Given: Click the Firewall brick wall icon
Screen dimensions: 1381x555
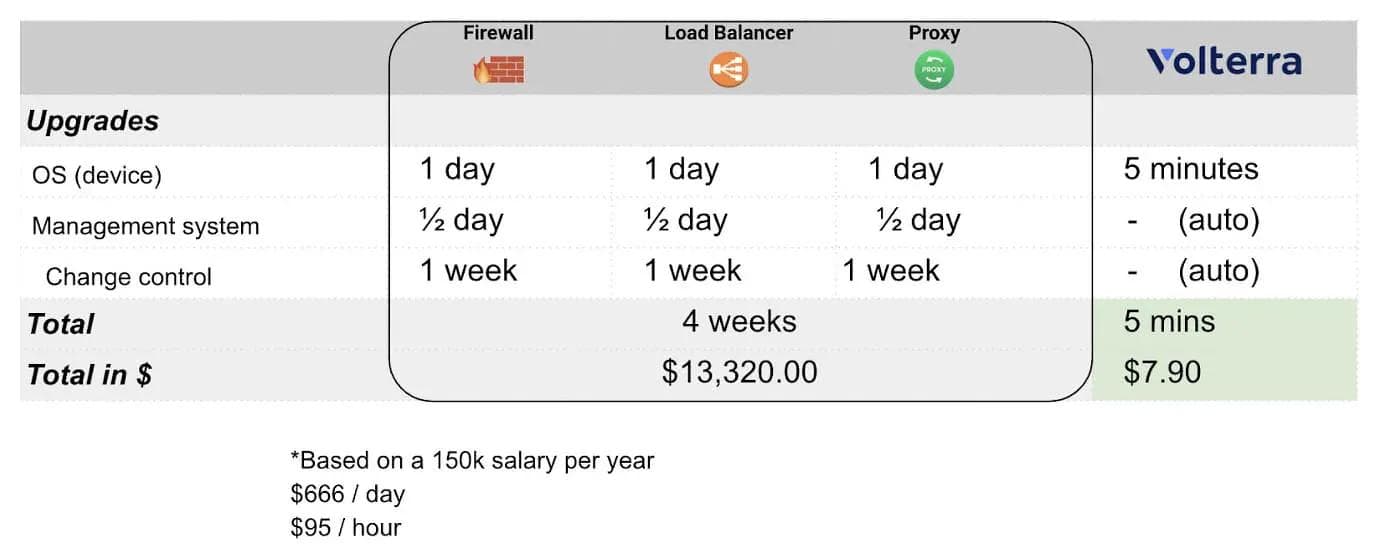Looking at the screenshot, I should click(499, 69).
